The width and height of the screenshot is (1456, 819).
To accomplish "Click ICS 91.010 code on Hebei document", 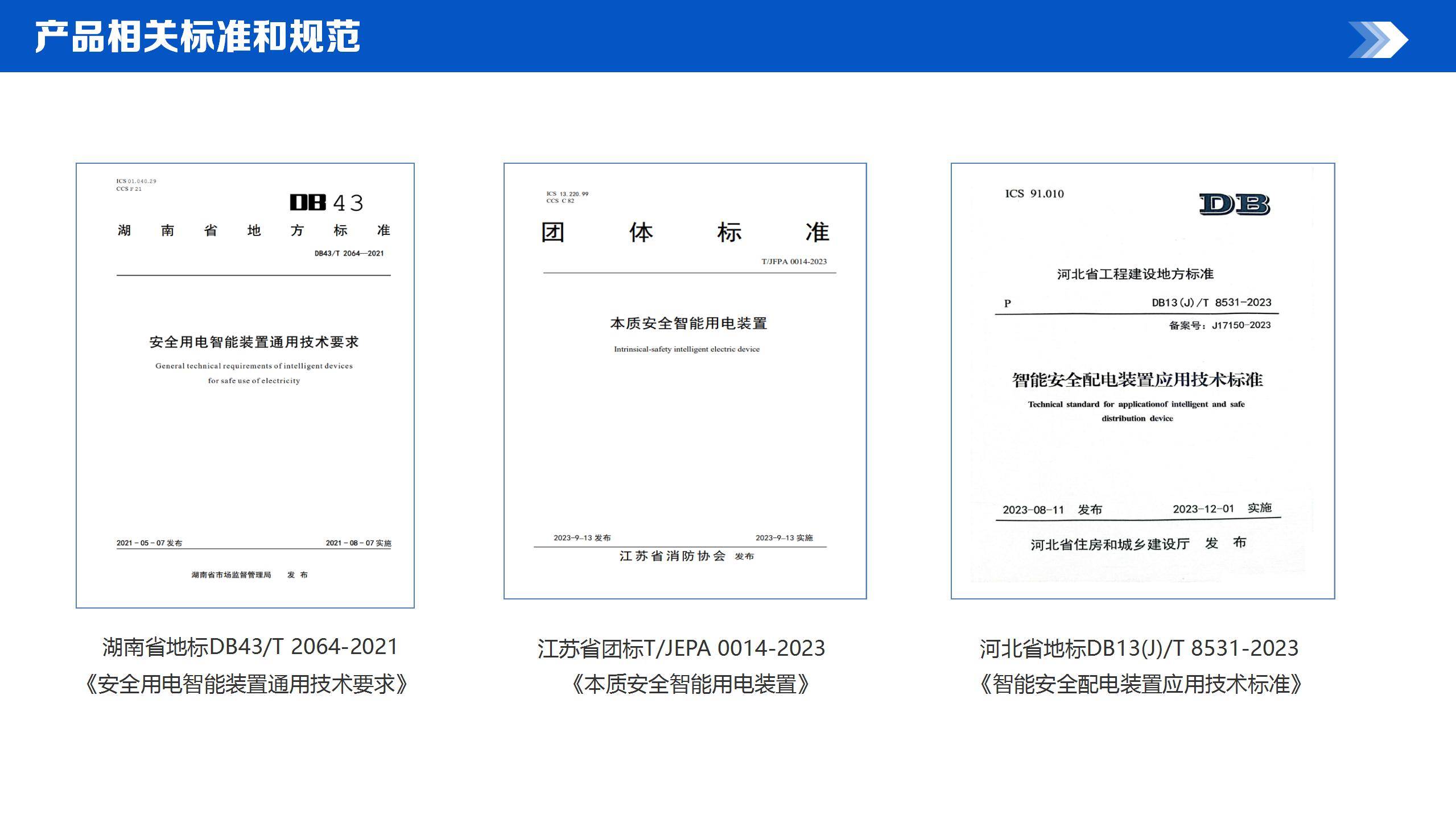I will point(1034,194).
